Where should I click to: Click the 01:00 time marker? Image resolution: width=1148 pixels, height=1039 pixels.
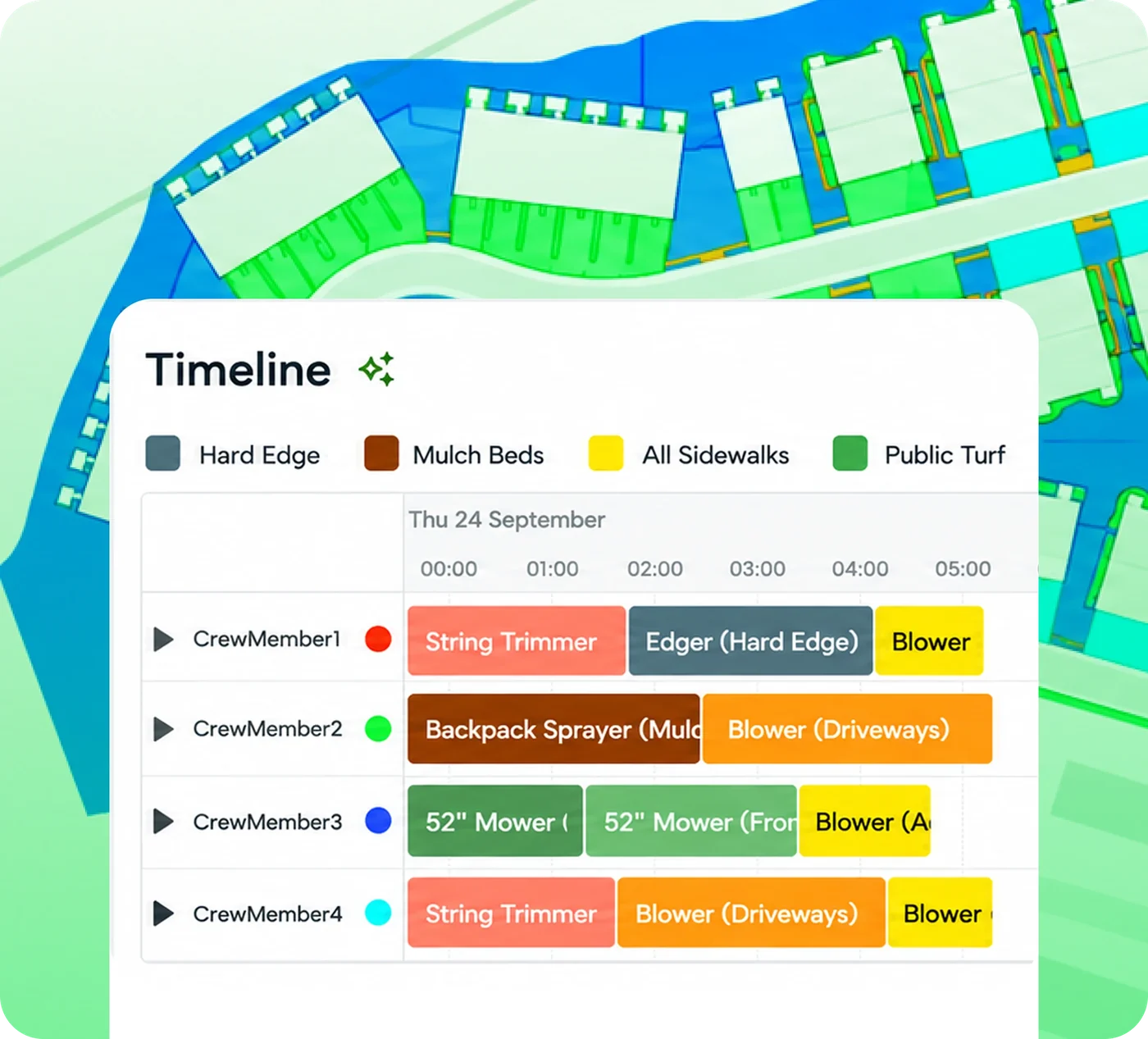553,568
